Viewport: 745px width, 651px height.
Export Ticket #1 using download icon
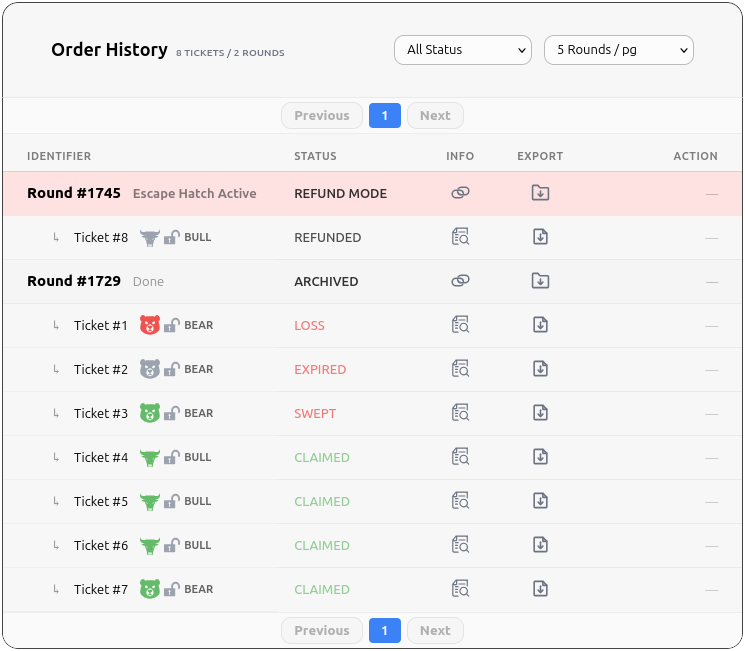click(x=540, y=325)
